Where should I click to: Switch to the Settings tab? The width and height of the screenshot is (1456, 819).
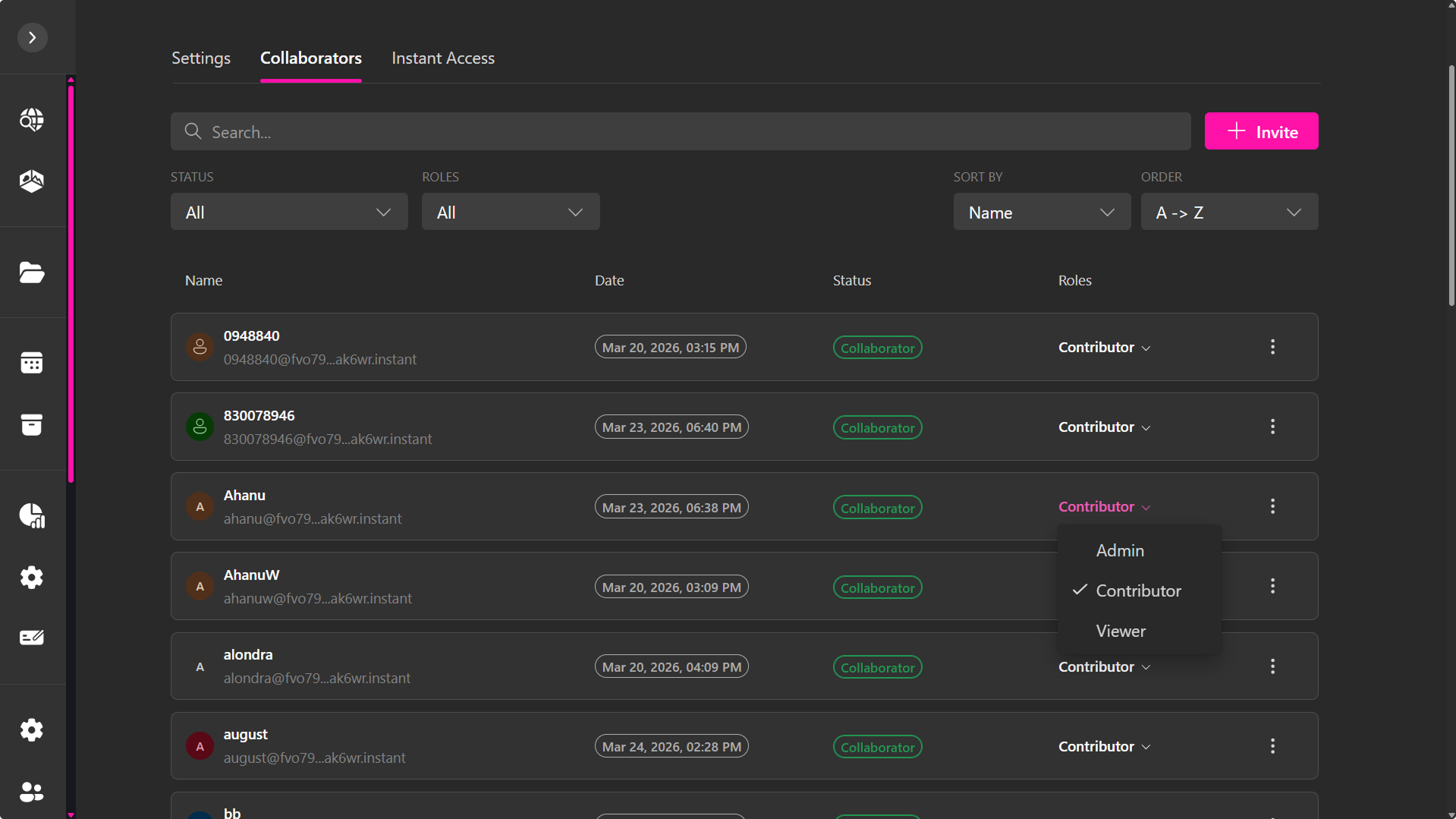[201, 58]
